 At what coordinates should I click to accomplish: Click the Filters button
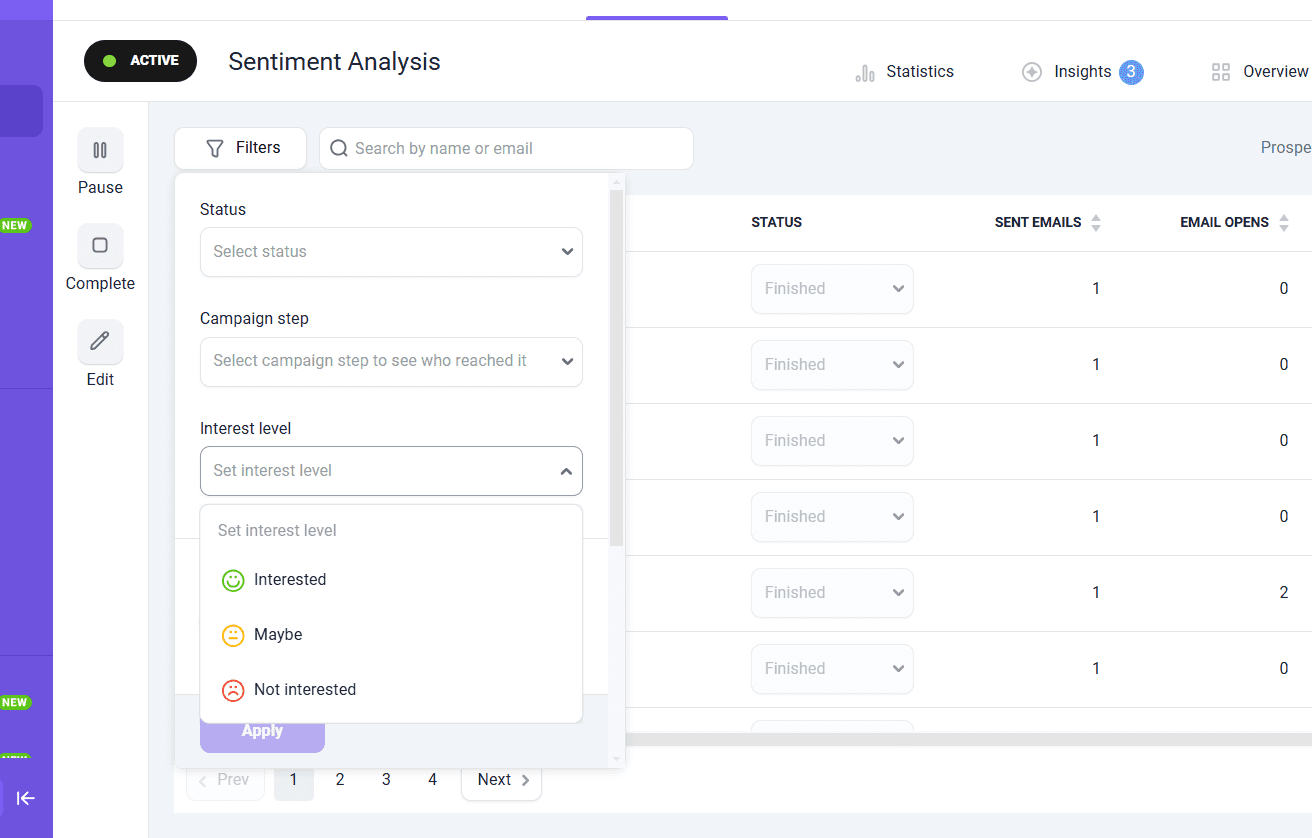(x=241, y=148)
